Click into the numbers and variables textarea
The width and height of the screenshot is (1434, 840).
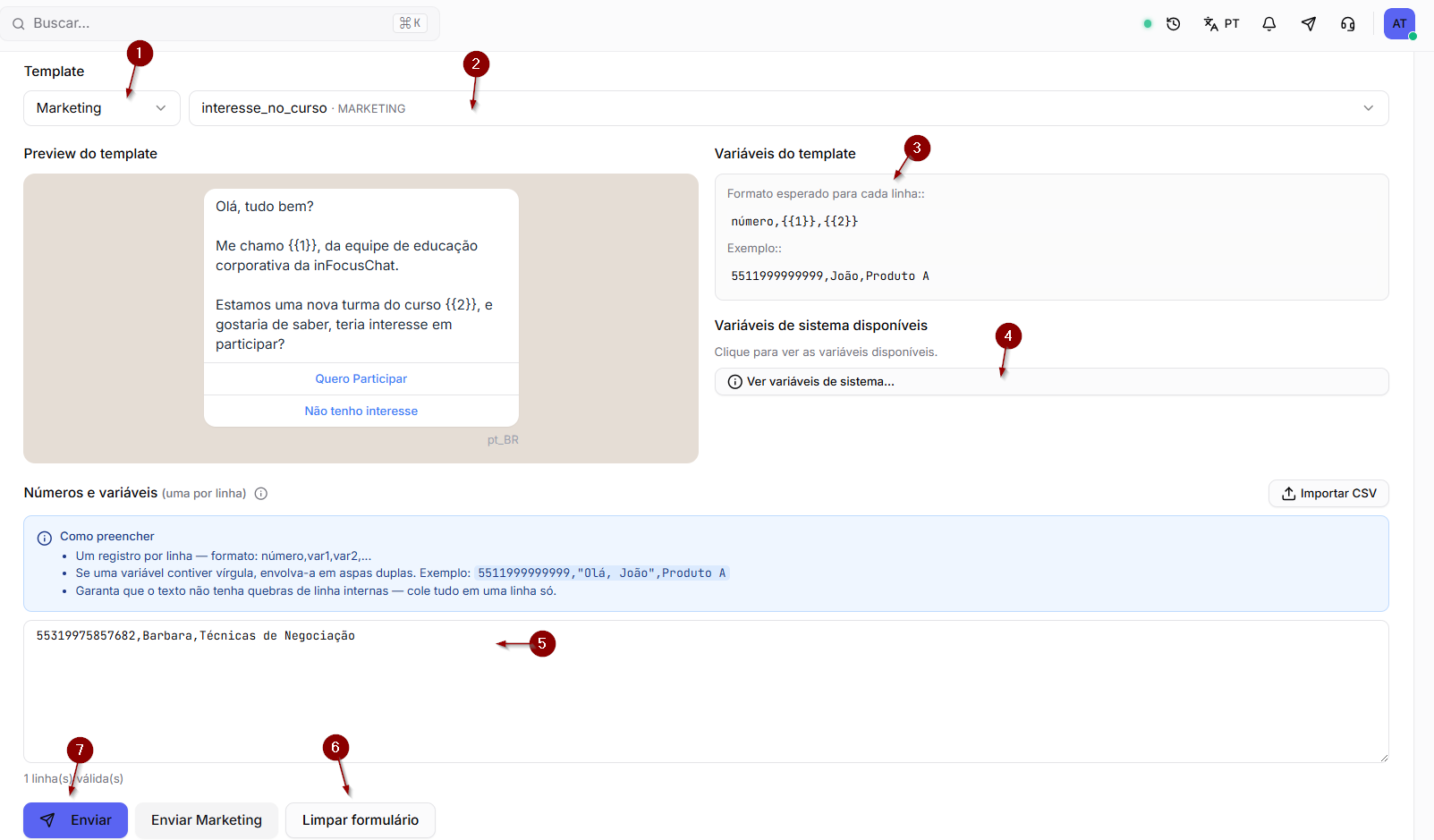(706, 692)
